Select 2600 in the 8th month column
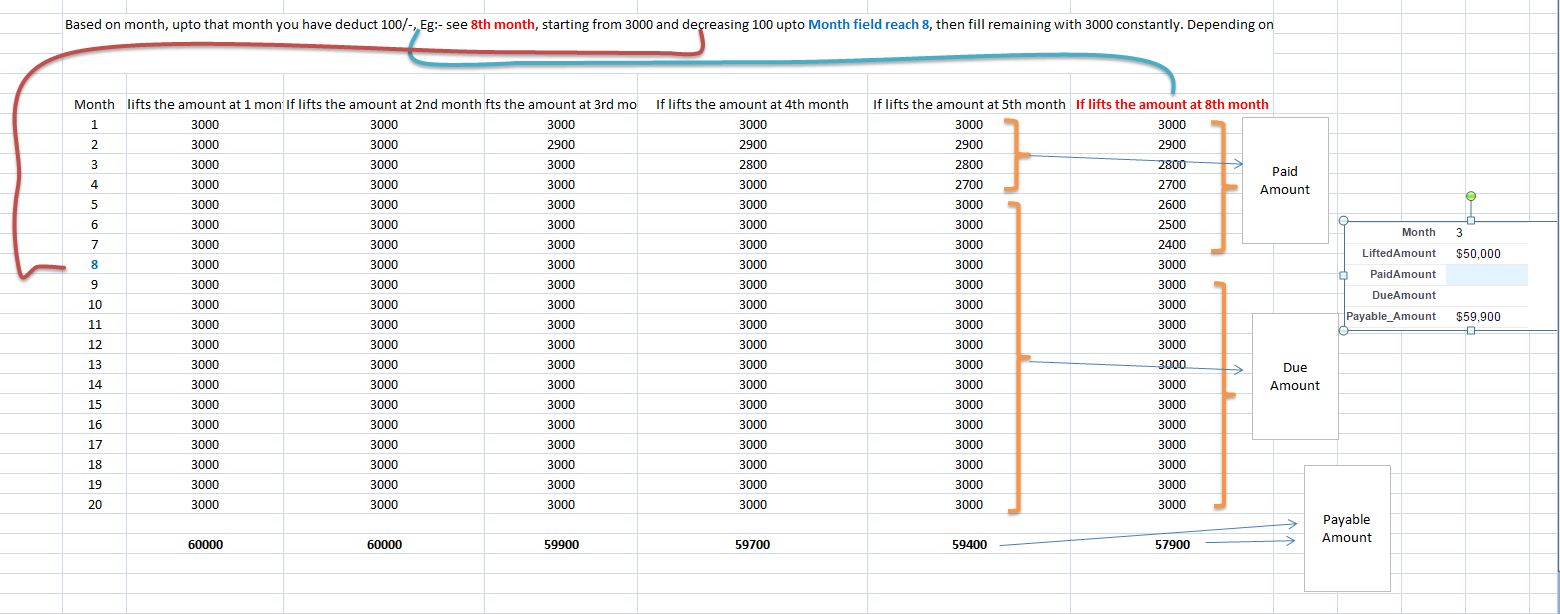The image size is (1560, 614). tap(1172, 204)
